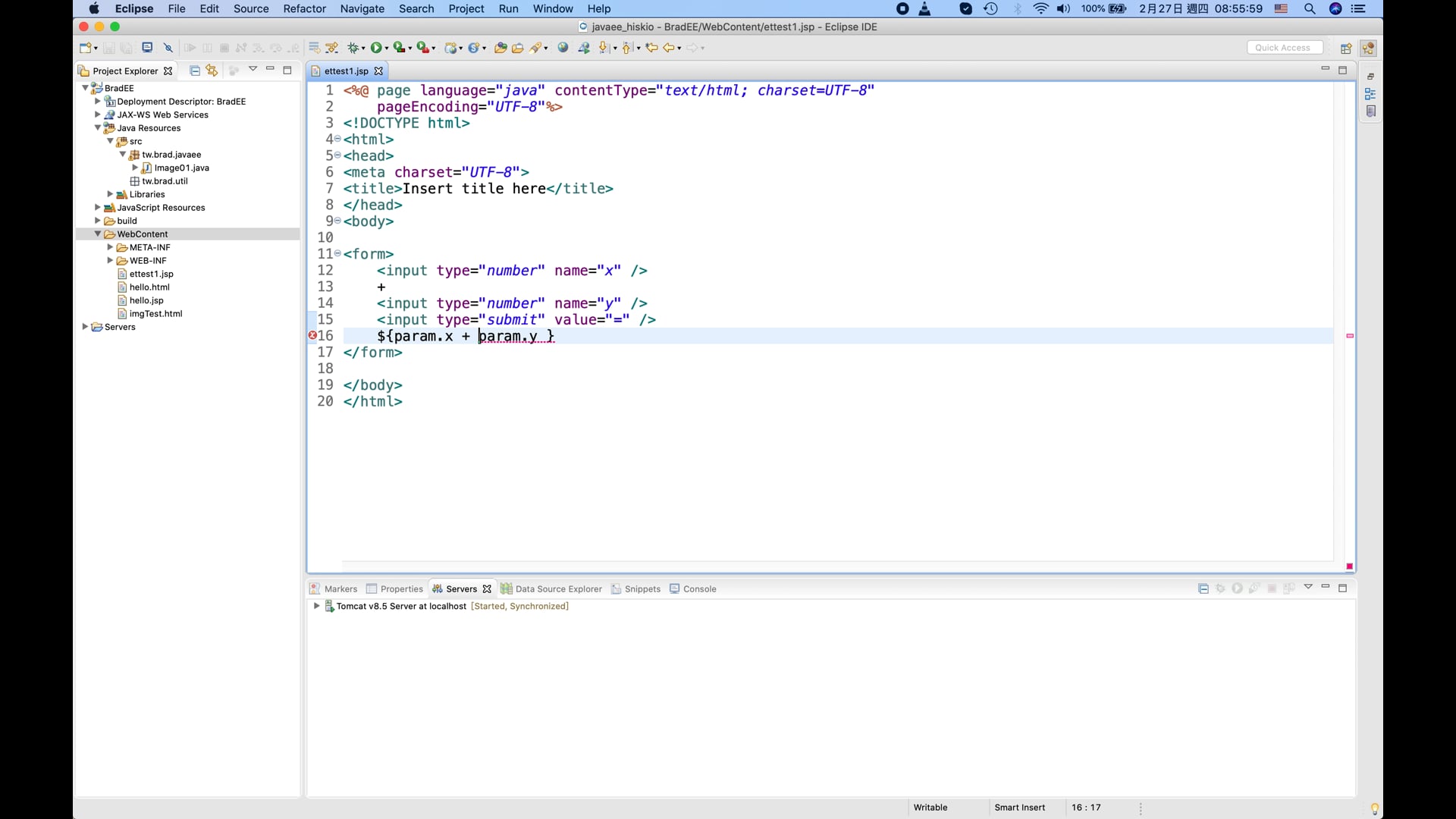
Task: Collapse the body tag fold on line 9
Action: point(337,221)
